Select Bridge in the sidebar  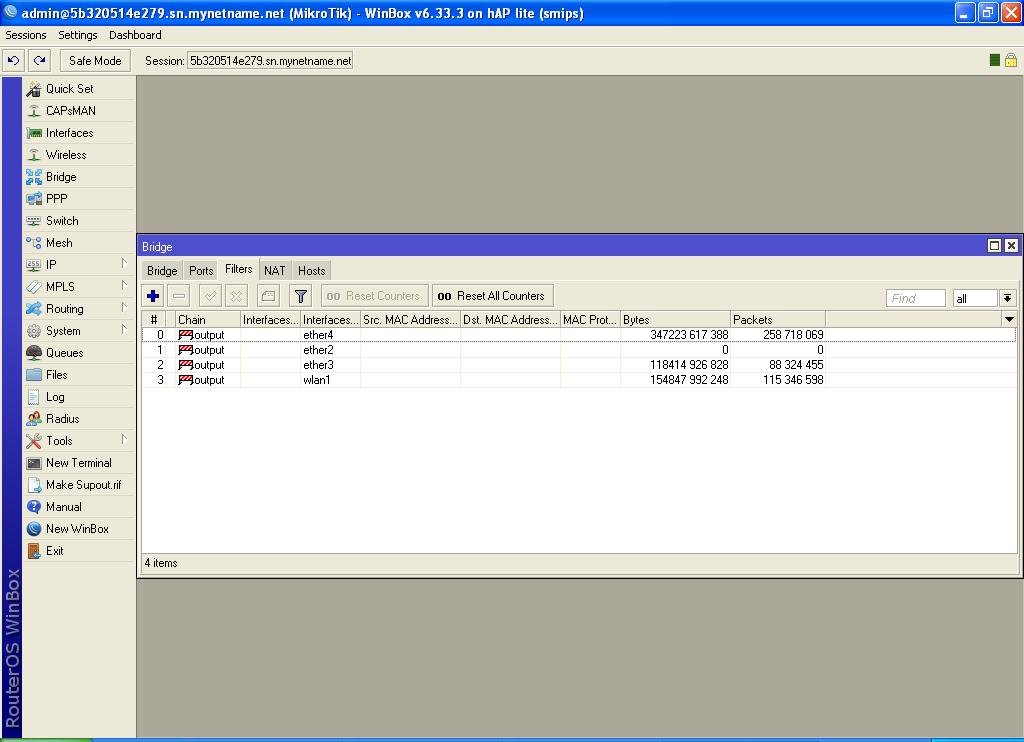point(79,177)
